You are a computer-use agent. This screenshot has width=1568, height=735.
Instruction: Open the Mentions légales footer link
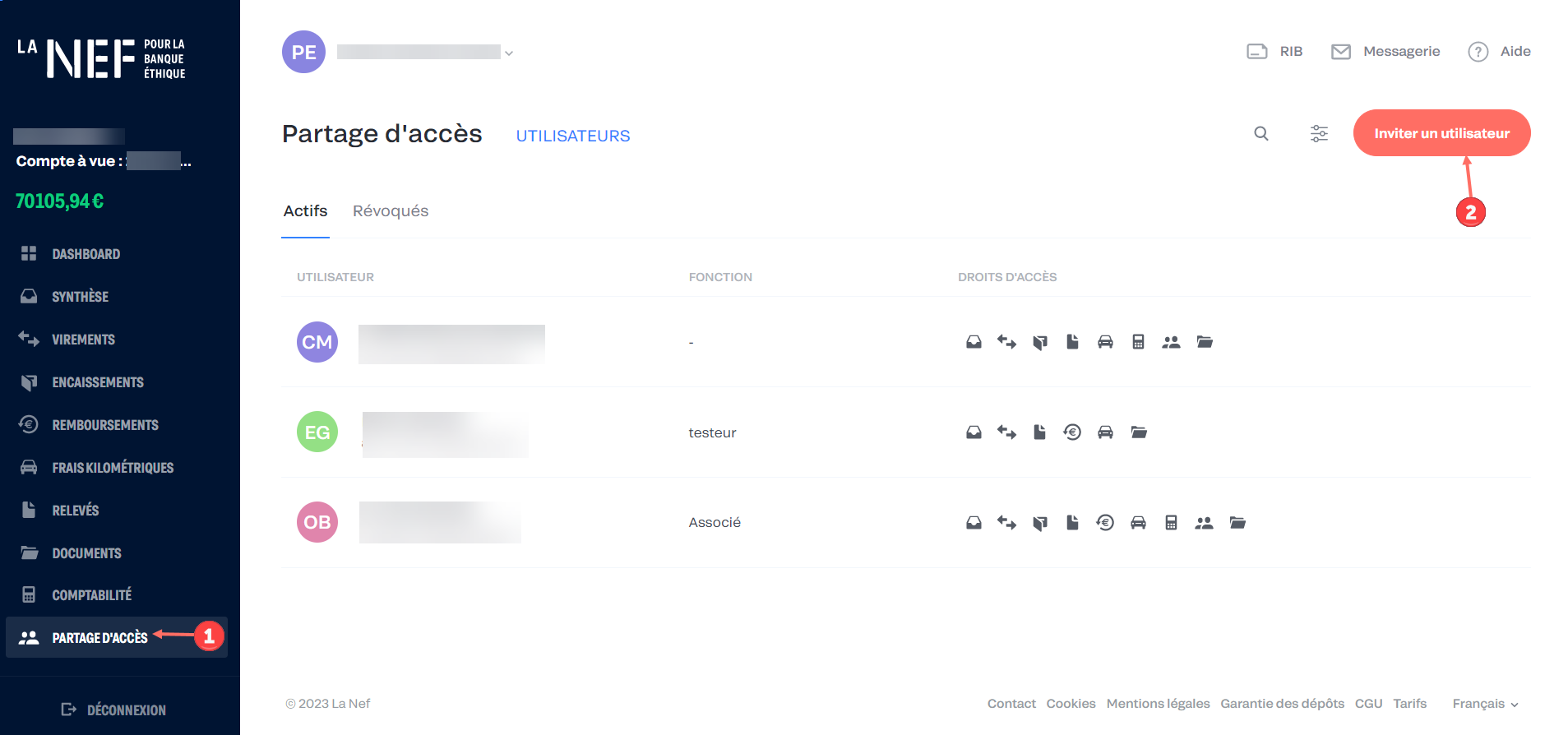point(1158,704)
